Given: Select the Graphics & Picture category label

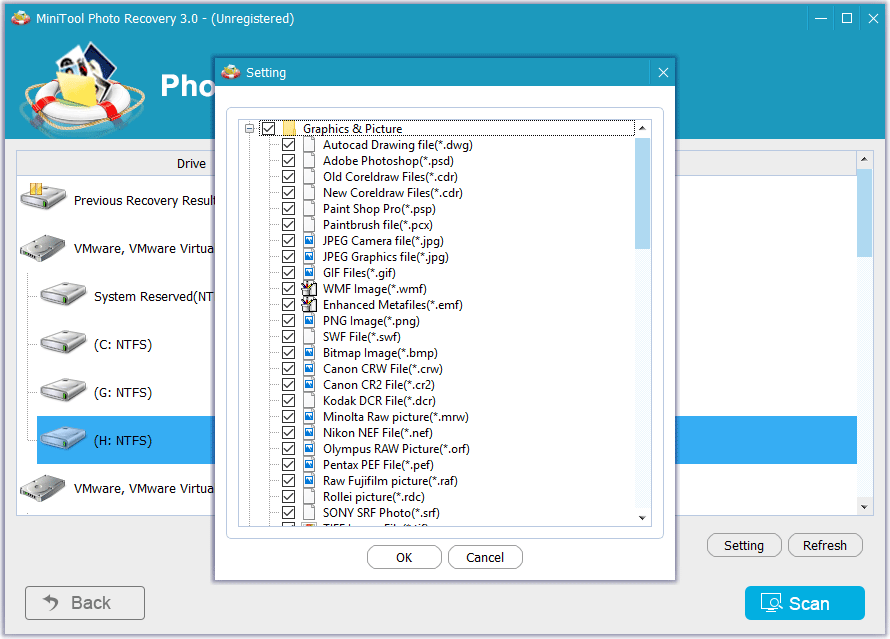Looking at the screenshot, I should (352, 128).
